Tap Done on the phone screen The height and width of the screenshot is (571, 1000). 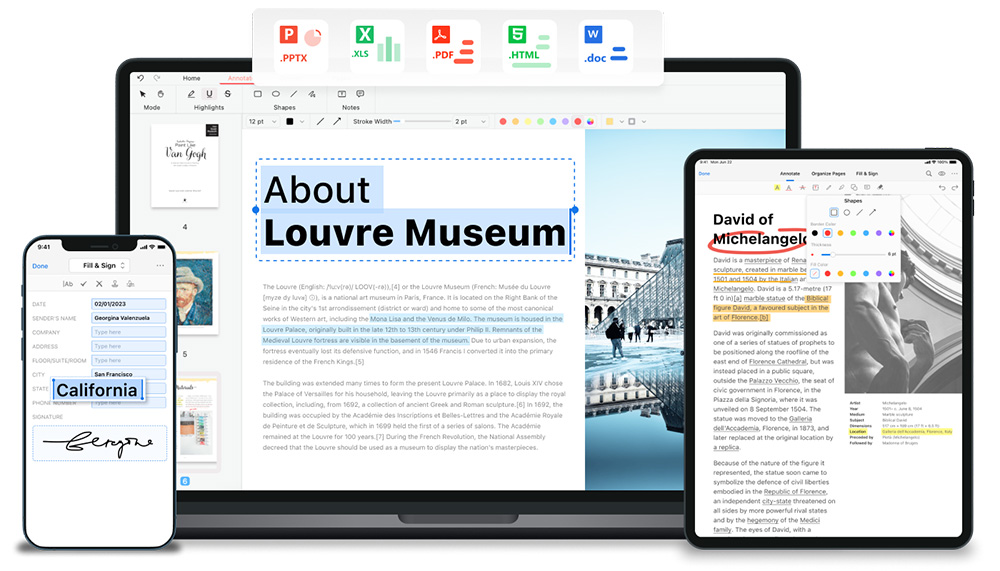tap(40, 266)
